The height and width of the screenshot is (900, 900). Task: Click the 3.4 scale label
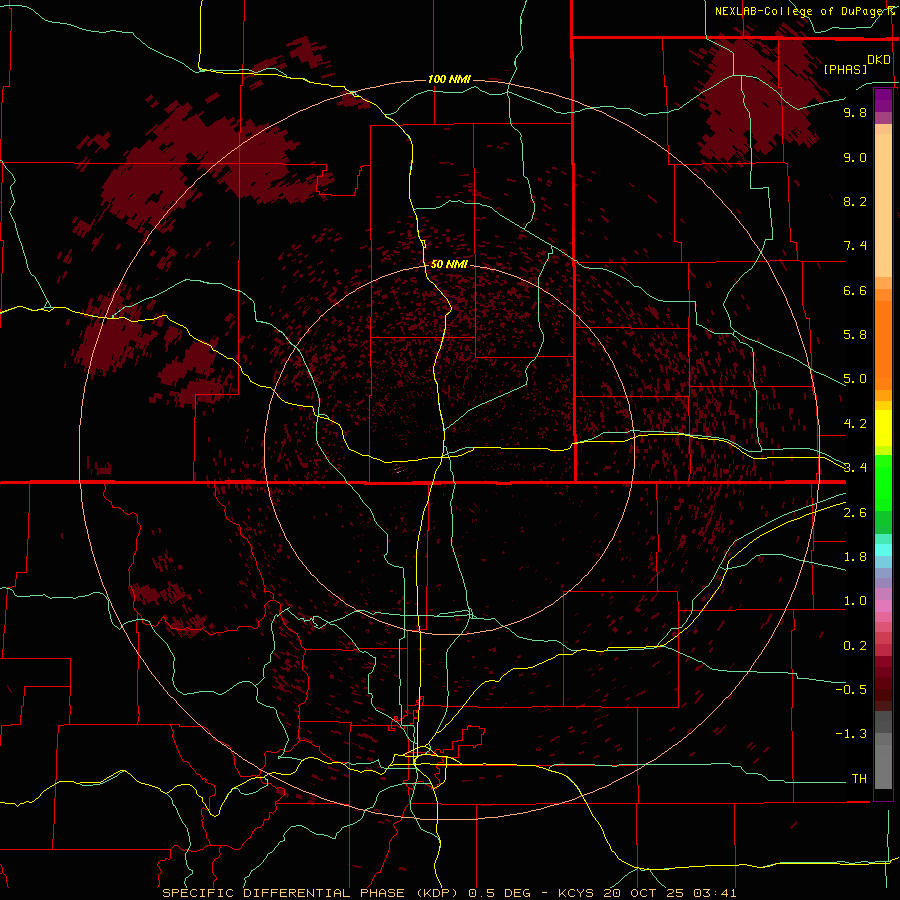(855, 468)
